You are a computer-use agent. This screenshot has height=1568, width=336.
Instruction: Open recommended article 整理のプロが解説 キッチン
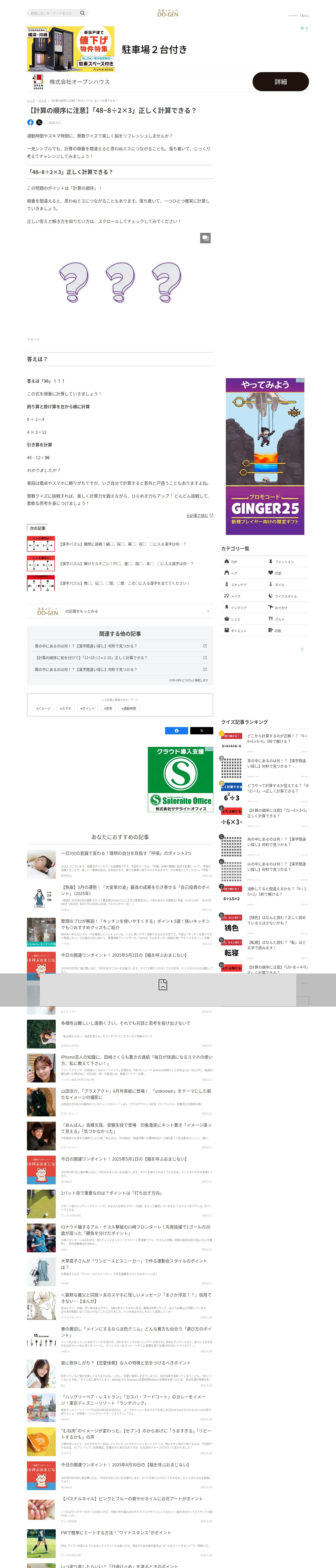click(120, 932)
